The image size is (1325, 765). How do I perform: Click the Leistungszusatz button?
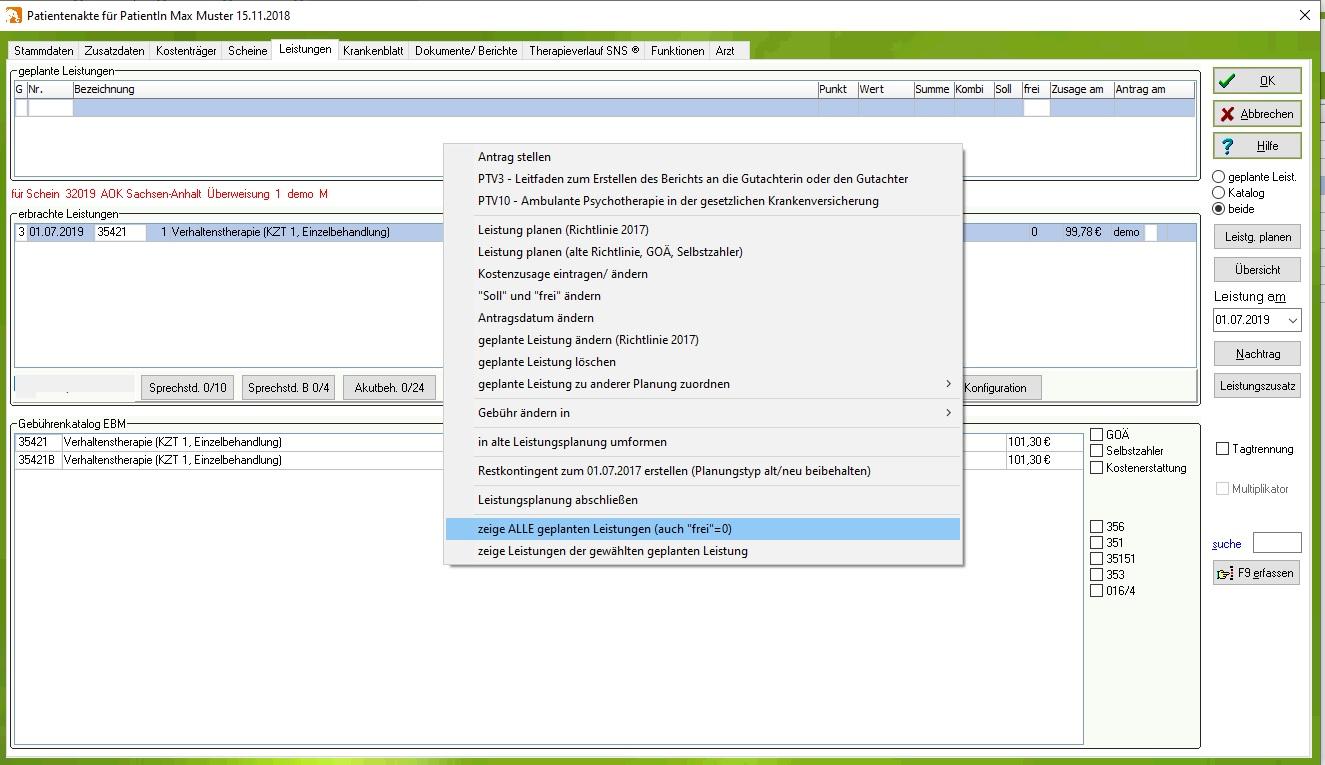pos(1257,385)
